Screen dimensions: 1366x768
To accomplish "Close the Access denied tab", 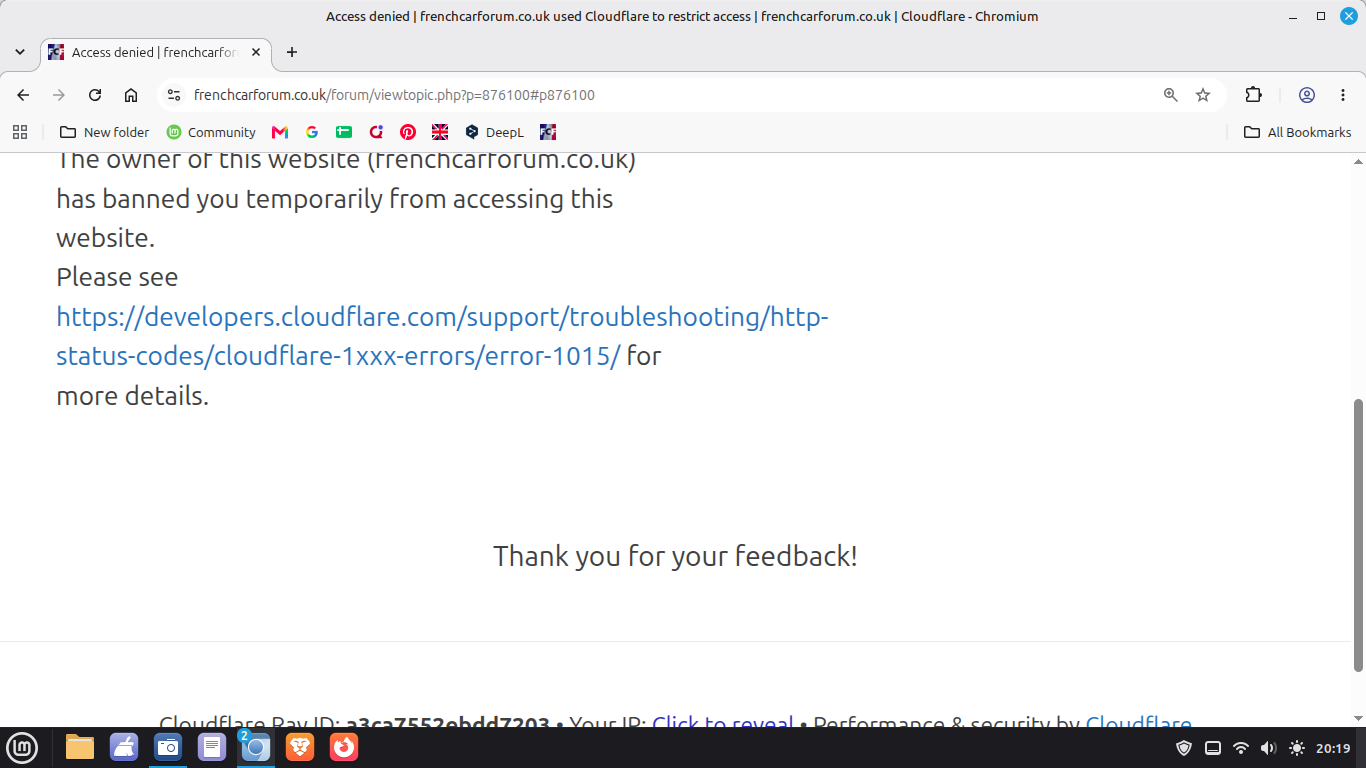I will 255,52.
